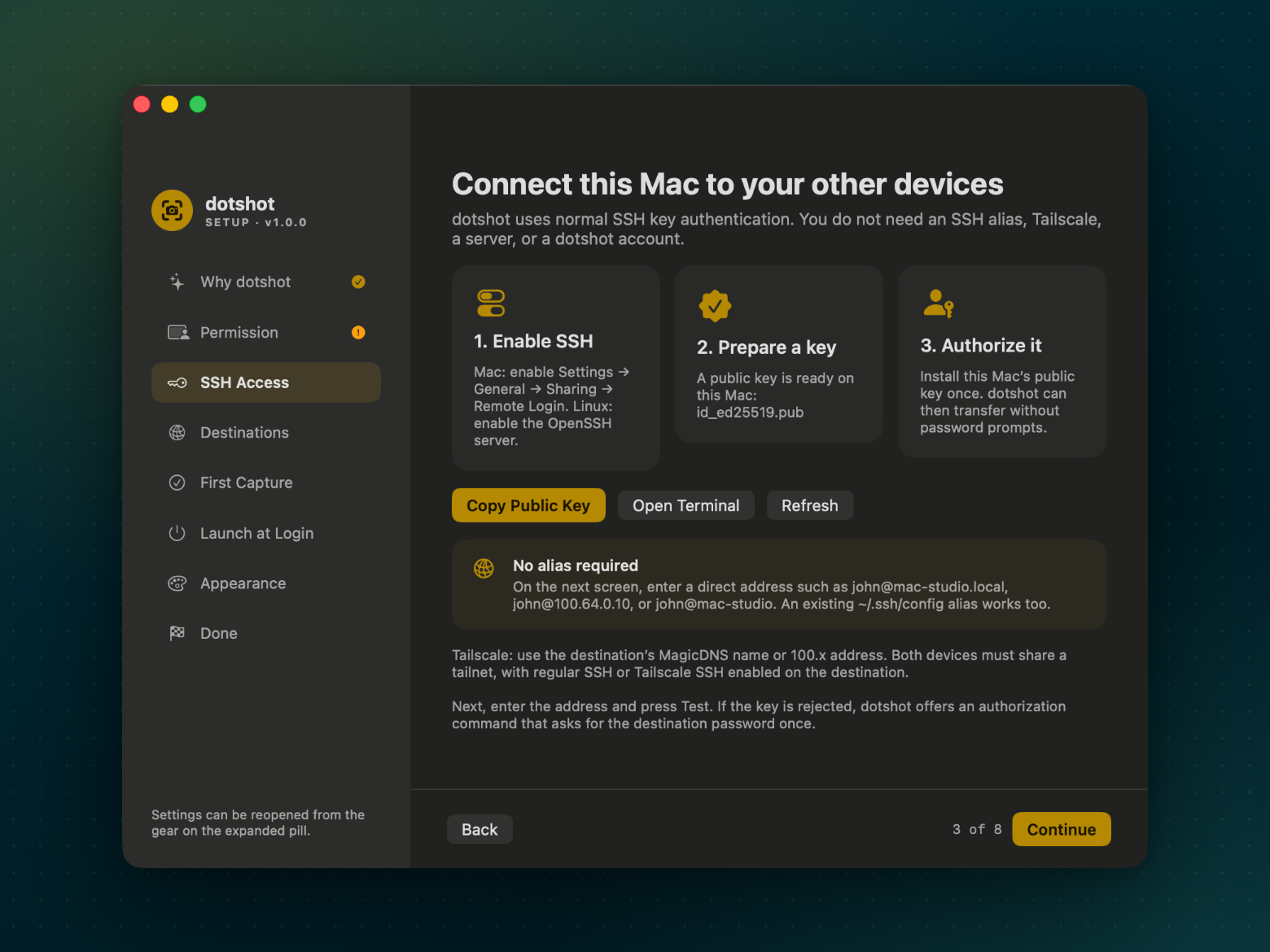Screen dimensions: 1270x952
Task: Click the toggle switches icon in Enable SSH card
Action: point(491,303)
